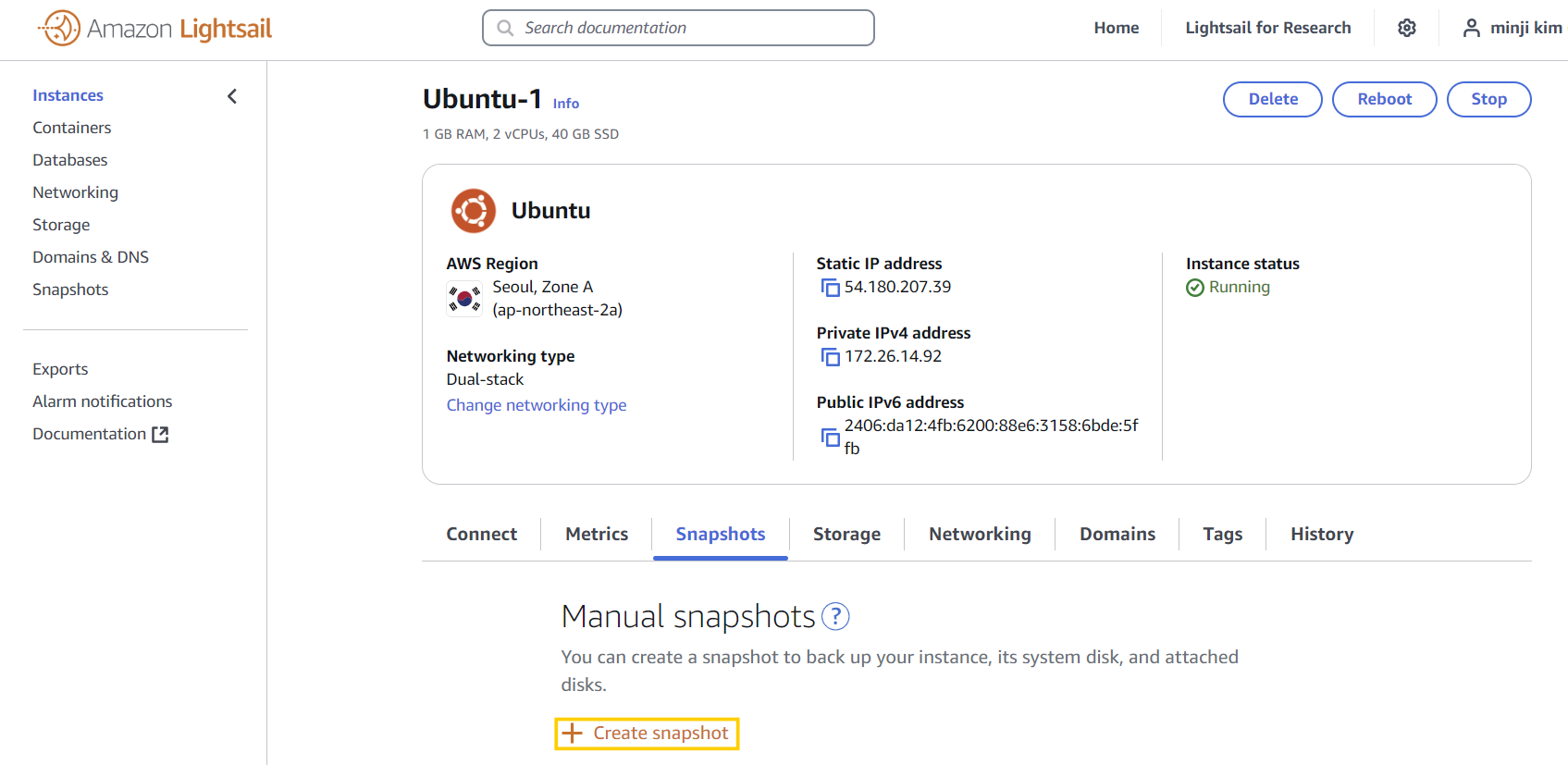Image resolution: width=1568 pixels, height=765 pixels.
Task: Click the 172.26.14.92 address text
Action: coord(893,356)
